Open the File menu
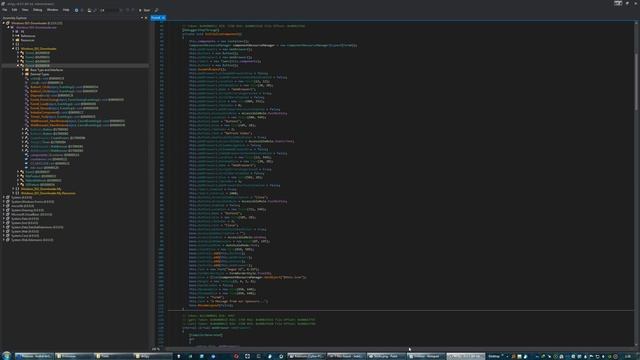This screenshot has width=640, height=360. point(4,10)
